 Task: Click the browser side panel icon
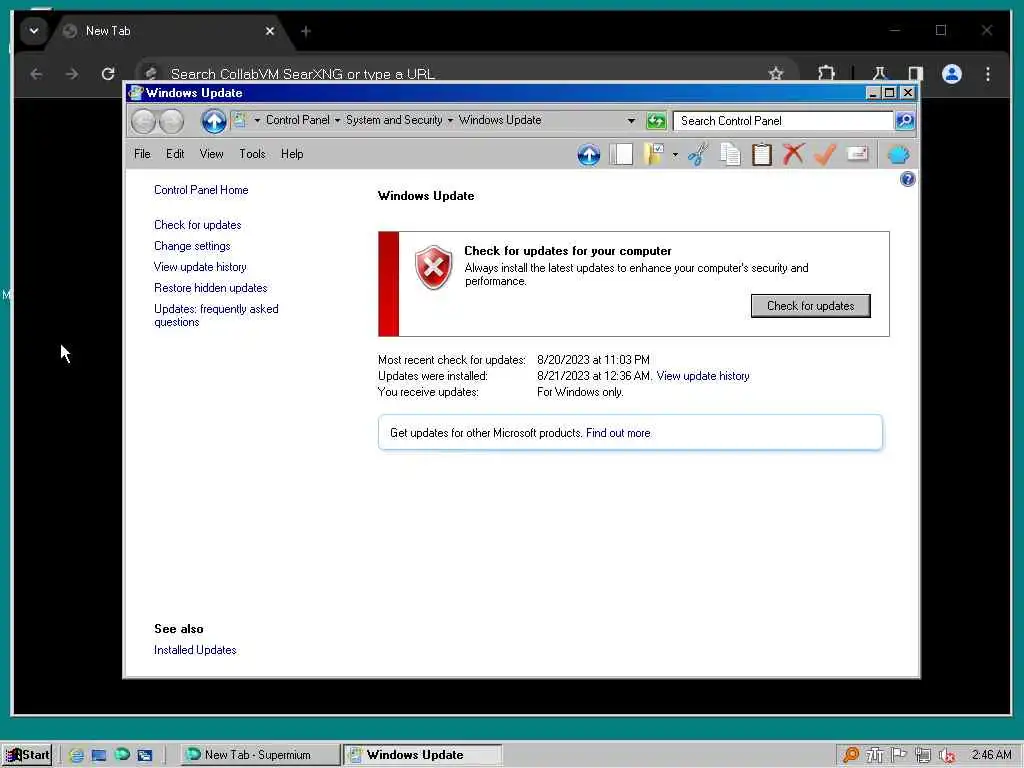click(x=916, y=74)
